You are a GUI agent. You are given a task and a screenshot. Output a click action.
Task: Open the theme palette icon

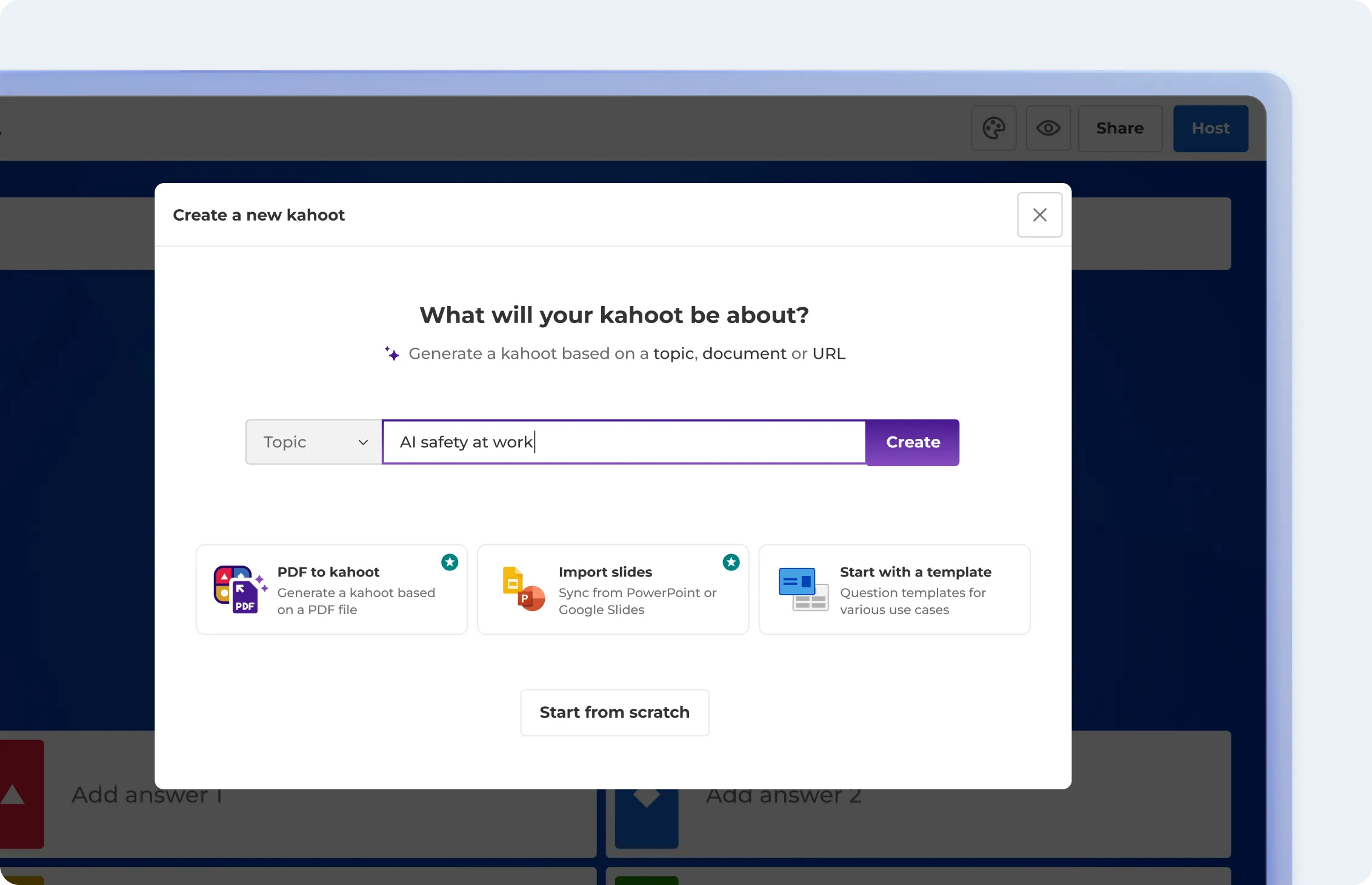pyautogui.click(x=994, y=128)
